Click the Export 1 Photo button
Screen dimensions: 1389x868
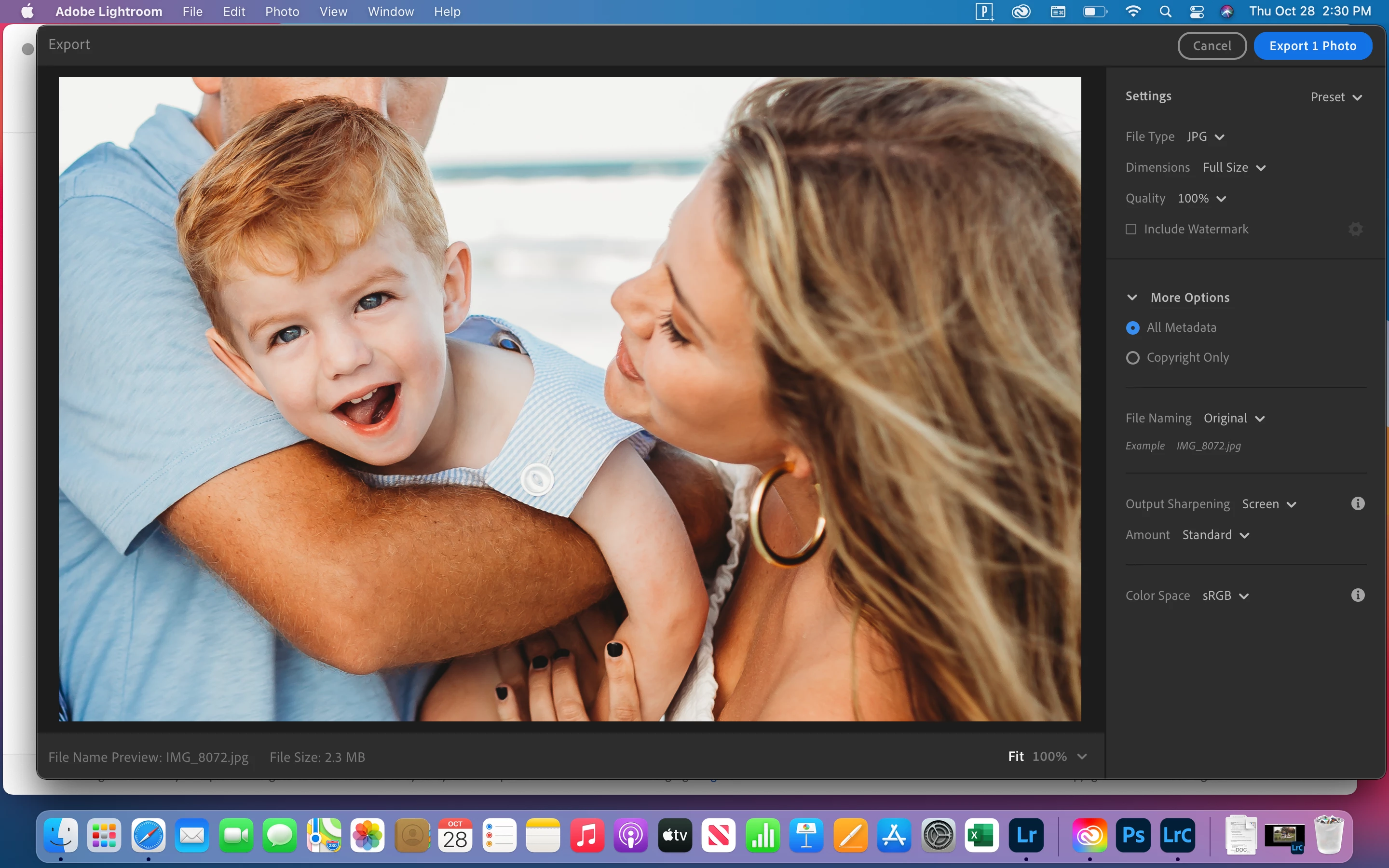click(x=1312, y=46)
